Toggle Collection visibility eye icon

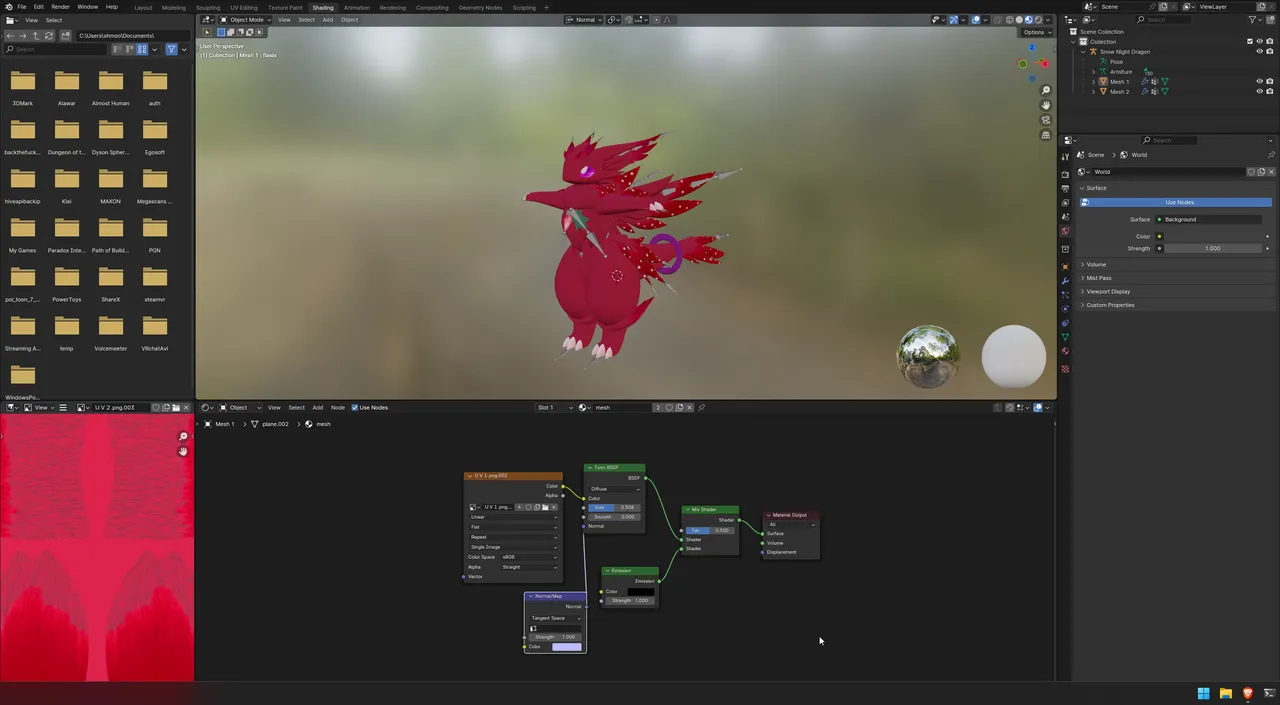pos(1259,42)
